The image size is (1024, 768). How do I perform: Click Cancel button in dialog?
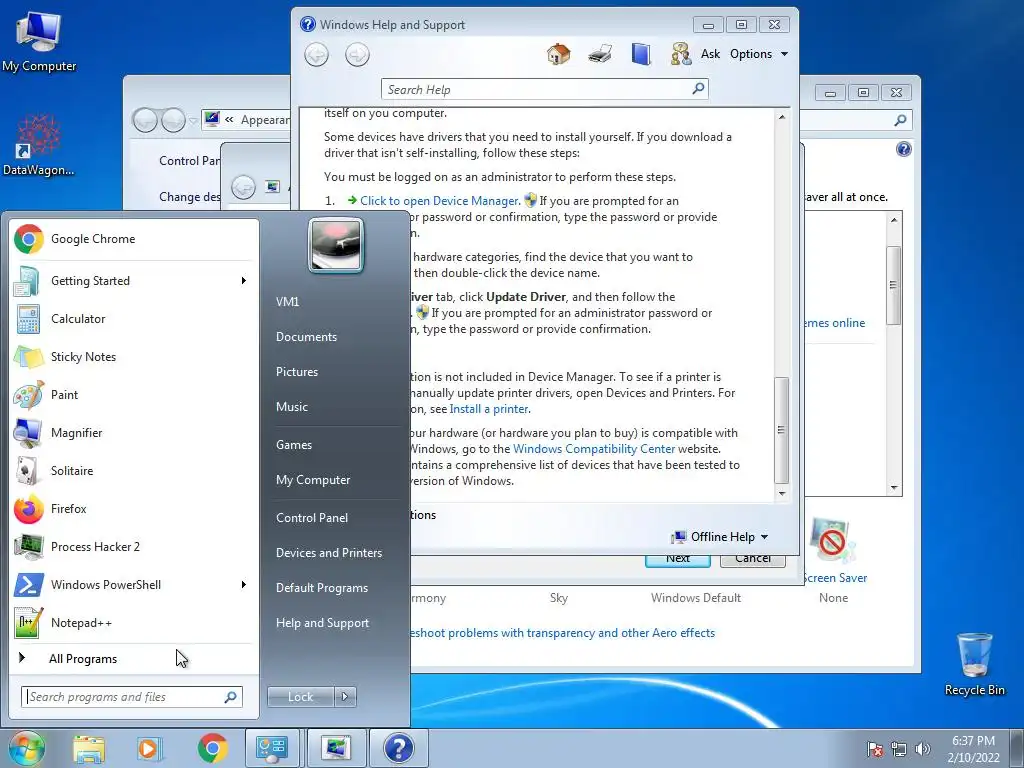pos(752,560)
